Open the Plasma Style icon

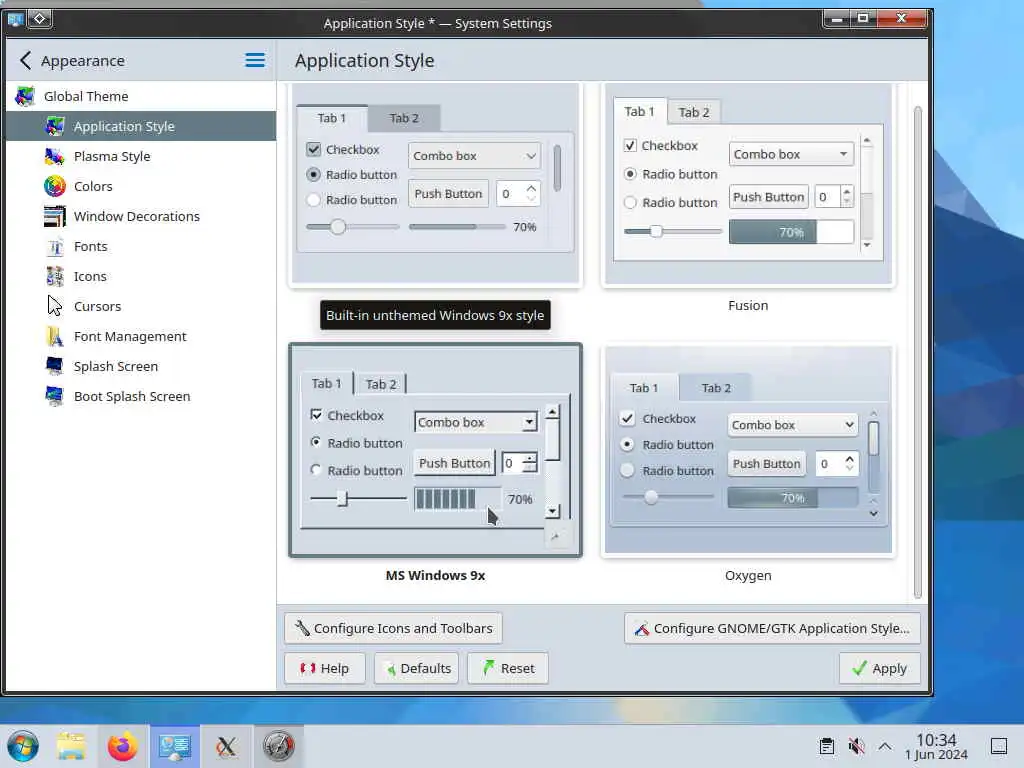(x=55, y=156)
